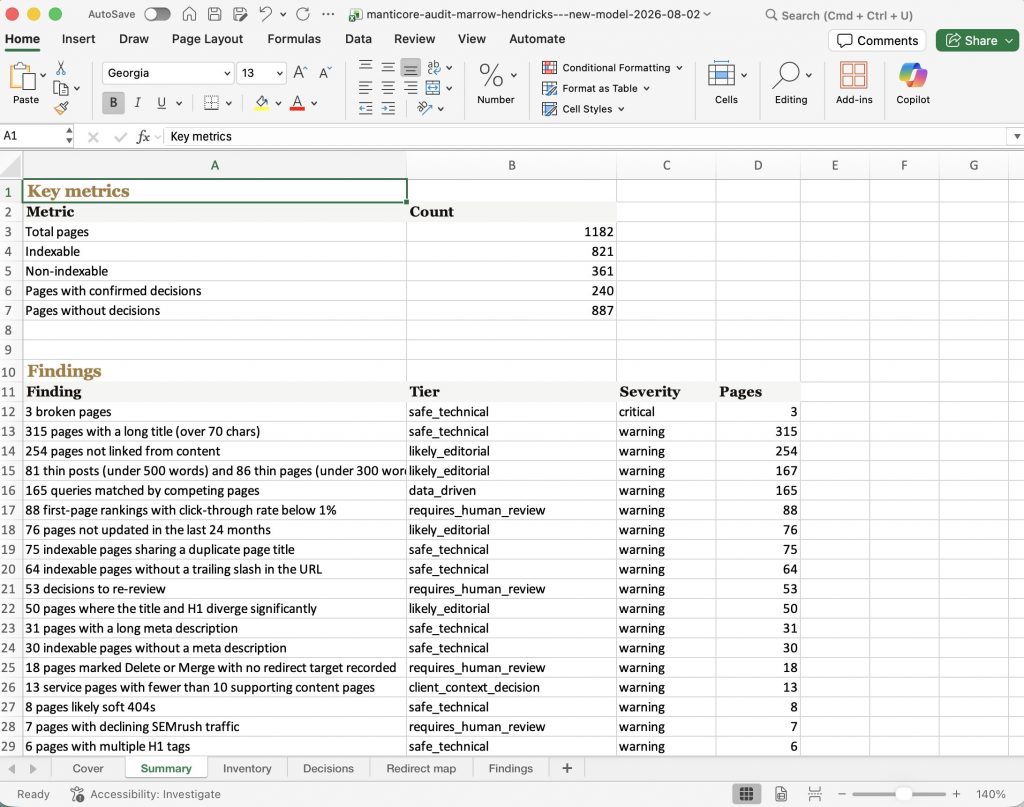Click the zoom slider handle

(903, 794)
